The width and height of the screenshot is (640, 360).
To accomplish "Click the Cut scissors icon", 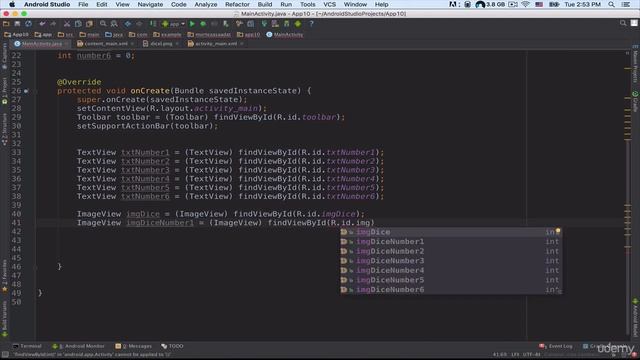I will click(x=67, y=24).
